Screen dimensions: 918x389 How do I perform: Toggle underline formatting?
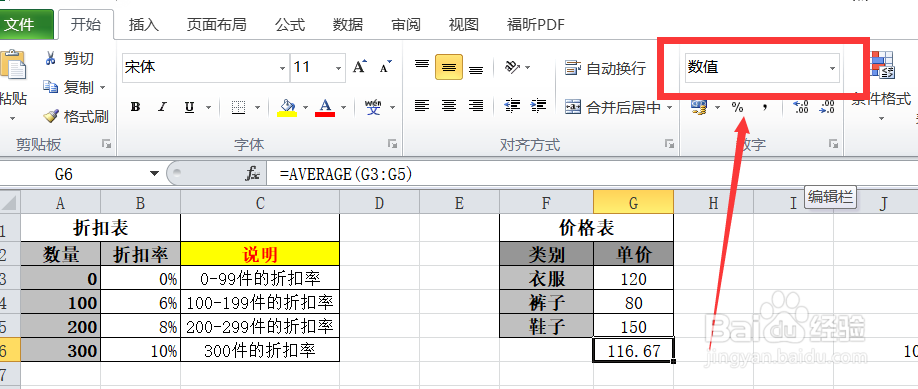[189, 107]
